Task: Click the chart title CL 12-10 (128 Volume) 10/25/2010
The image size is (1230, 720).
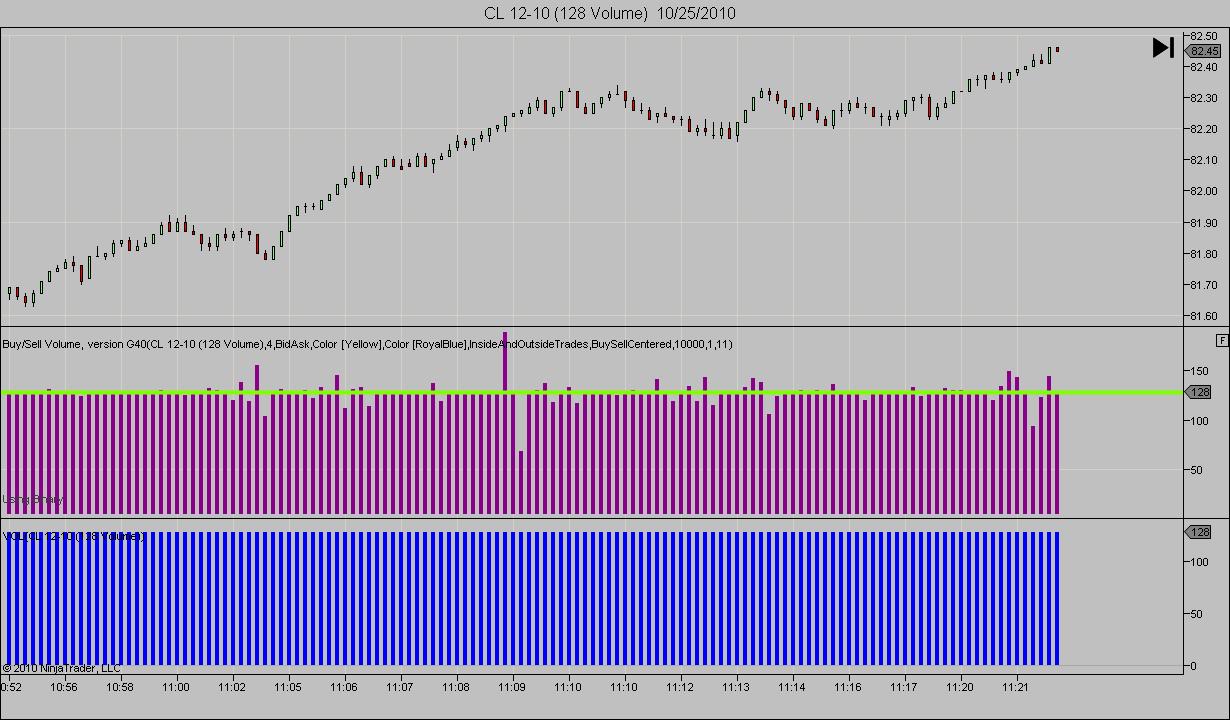Action: (610, 13)
